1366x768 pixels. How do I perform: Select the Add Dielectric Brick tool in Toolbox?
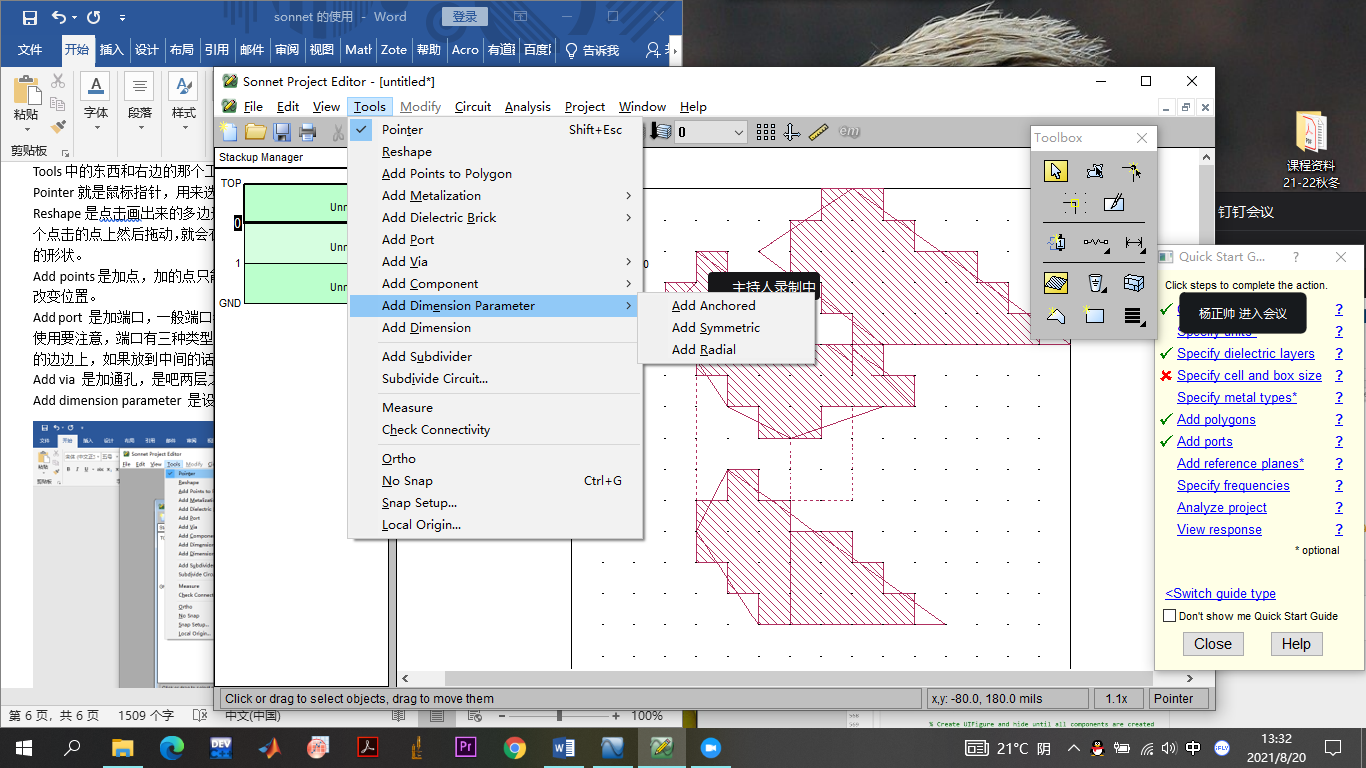click(1133, 283)
